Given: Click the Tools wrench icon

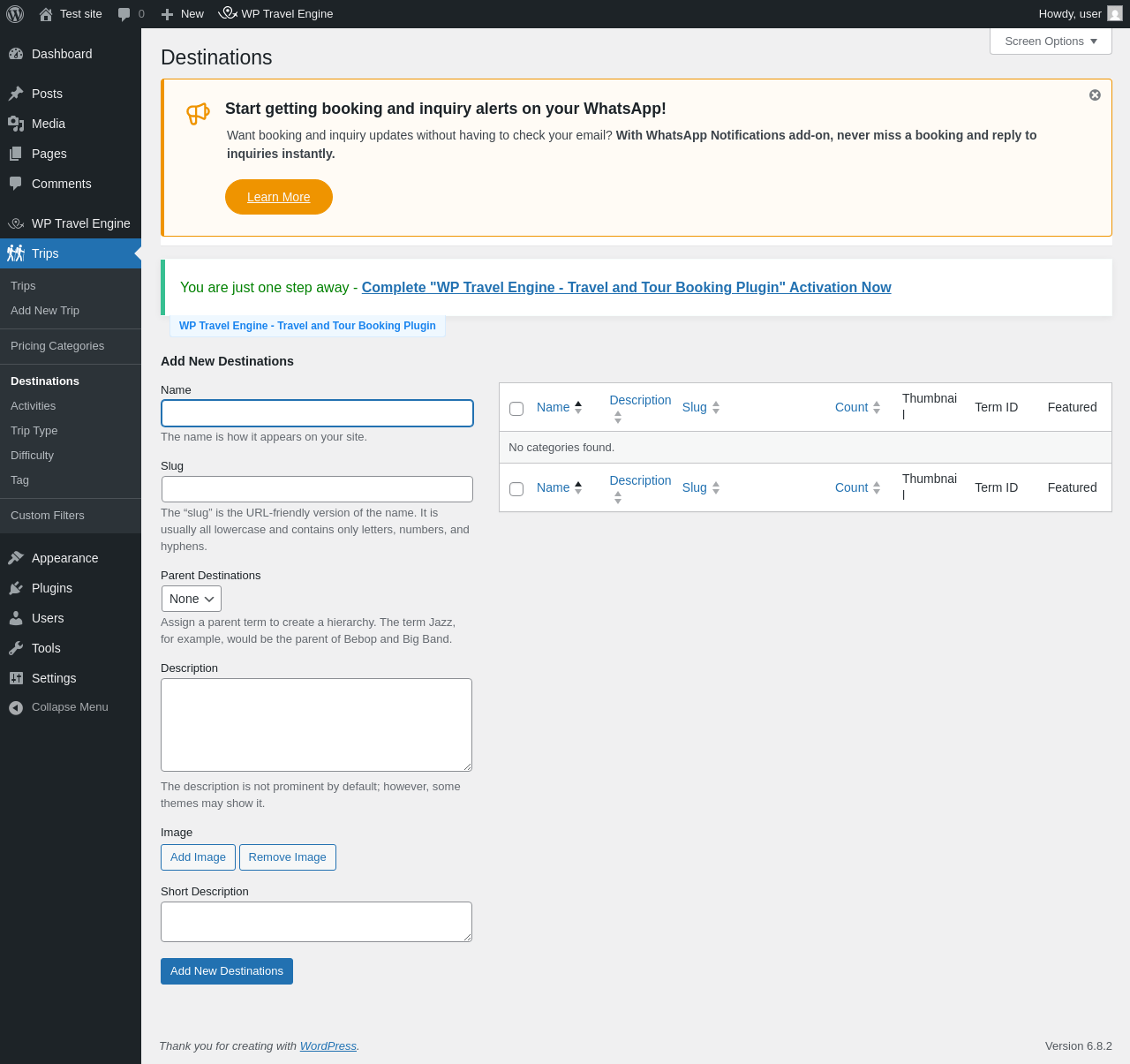Looking at the screenshot, I should coord(16,648).
